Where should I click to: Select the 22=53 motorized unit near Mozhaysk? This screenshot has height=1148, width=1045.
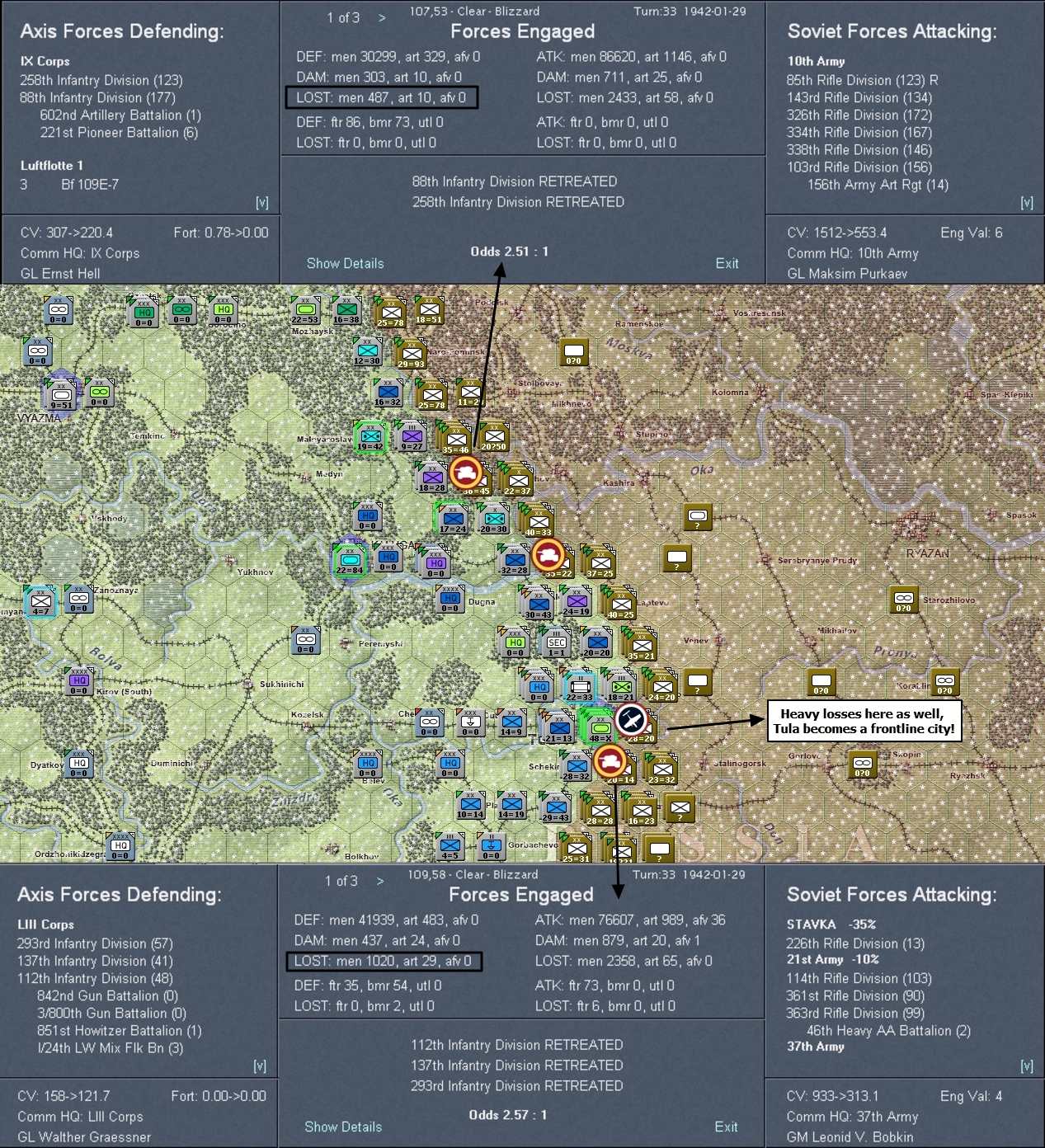coord(304,312)
